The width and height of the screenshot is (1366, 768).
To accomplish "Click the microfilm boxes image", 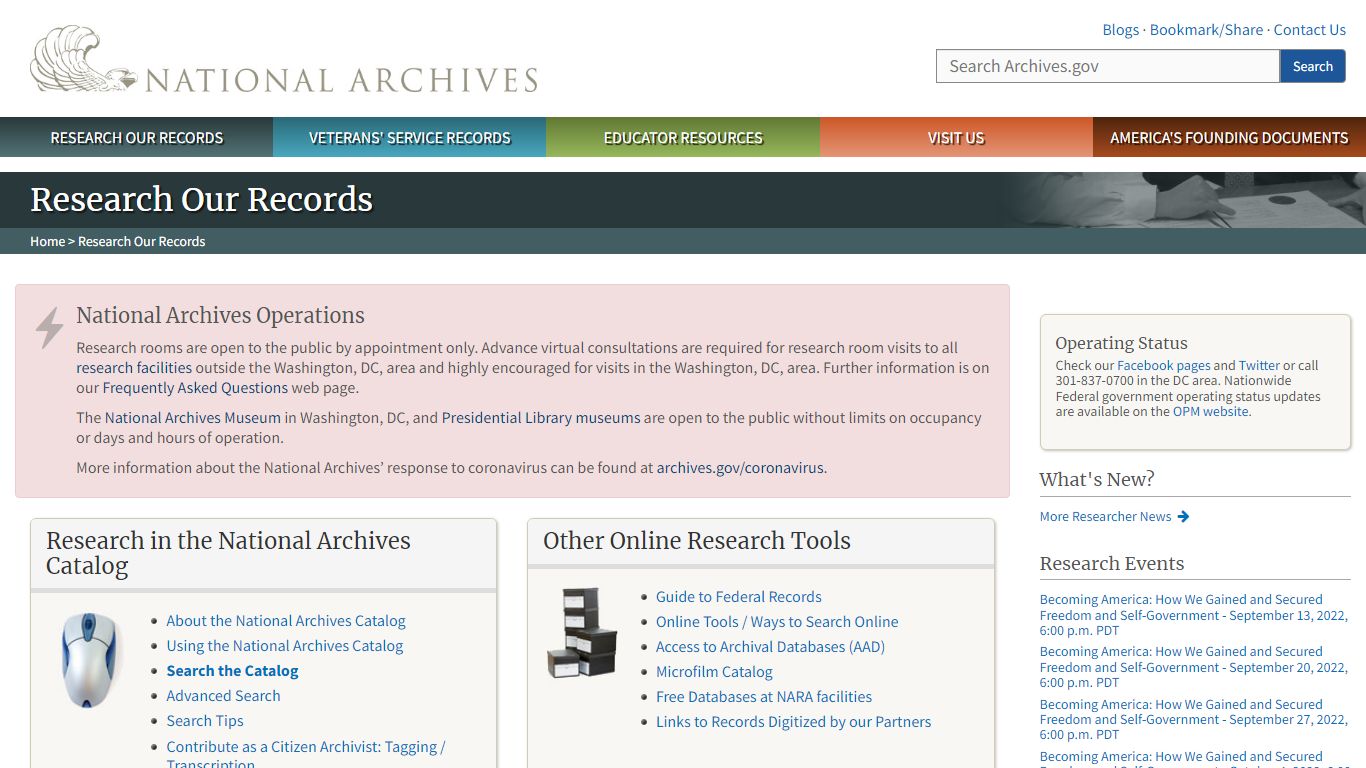I will (x=581, y=632).
